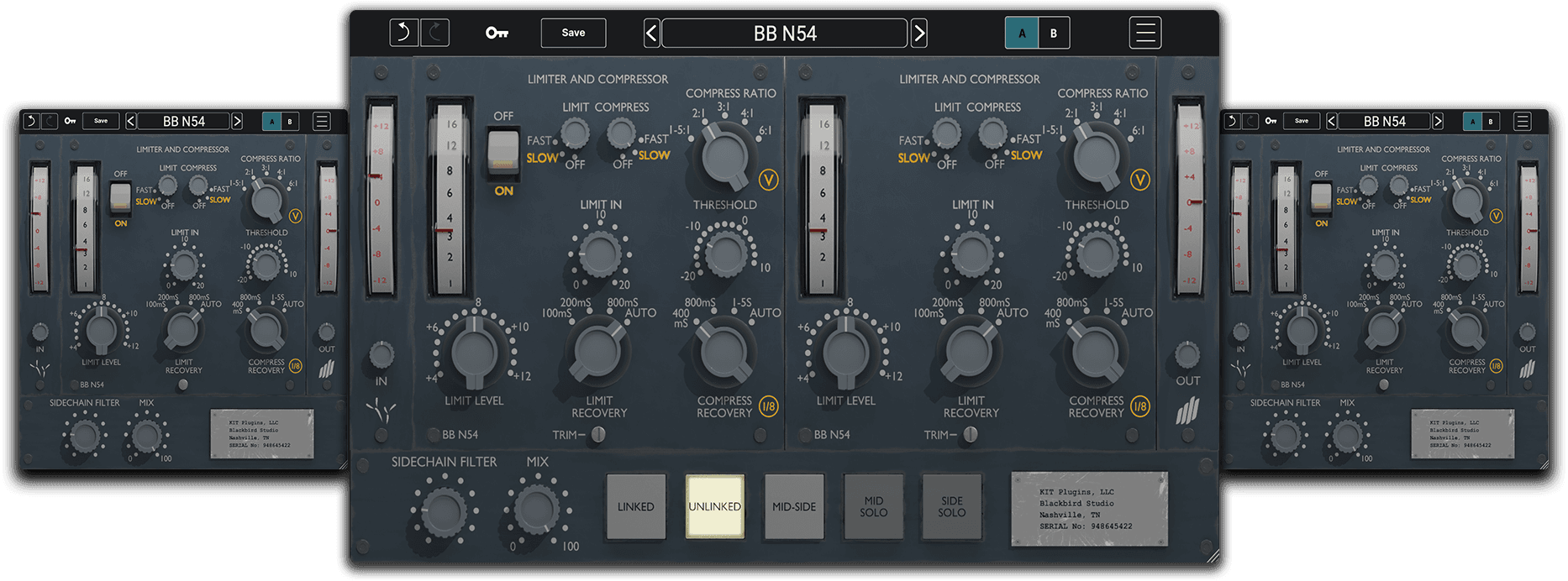1568x581 pixels.
Task: Toggle ON/OFF switch in left window
Action: [x=121, y=197]
